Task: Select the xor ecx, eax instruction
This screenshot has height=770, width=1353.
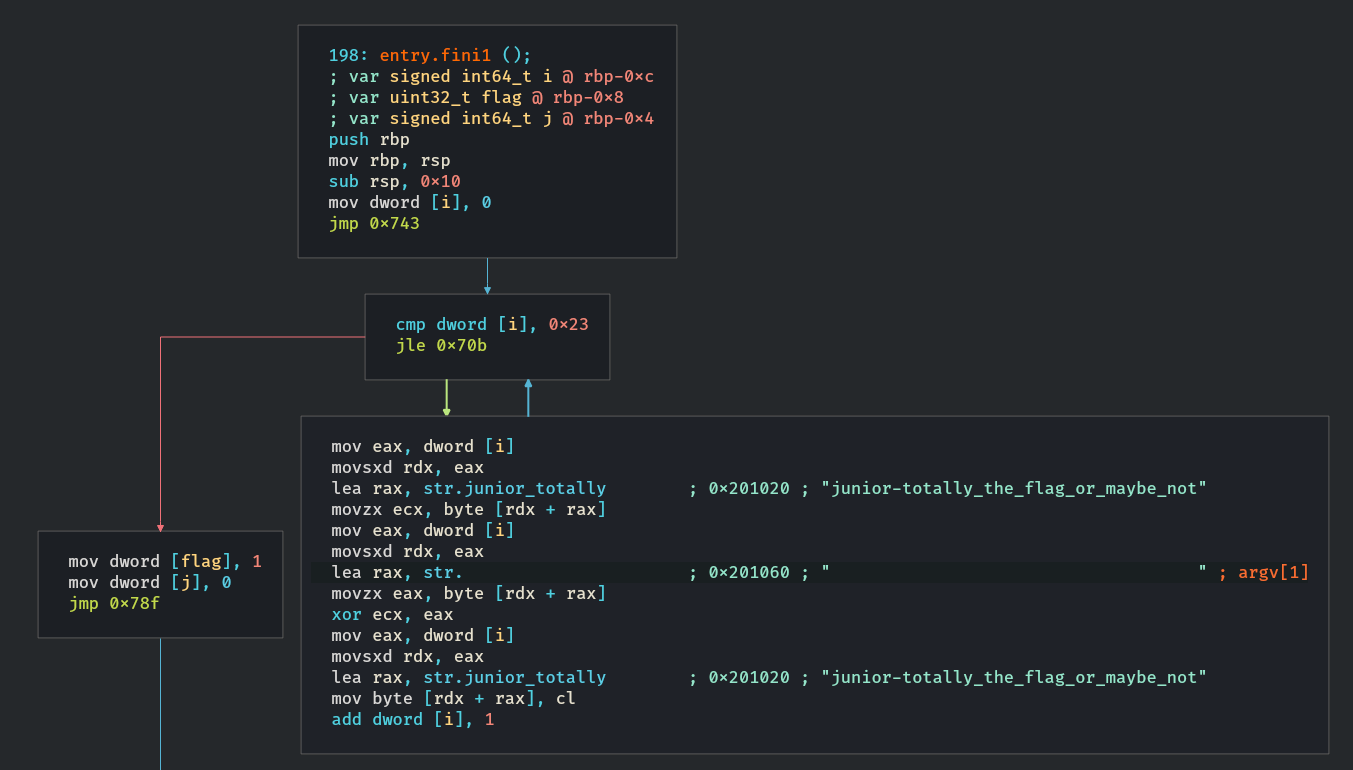Action: click(392, 615)
